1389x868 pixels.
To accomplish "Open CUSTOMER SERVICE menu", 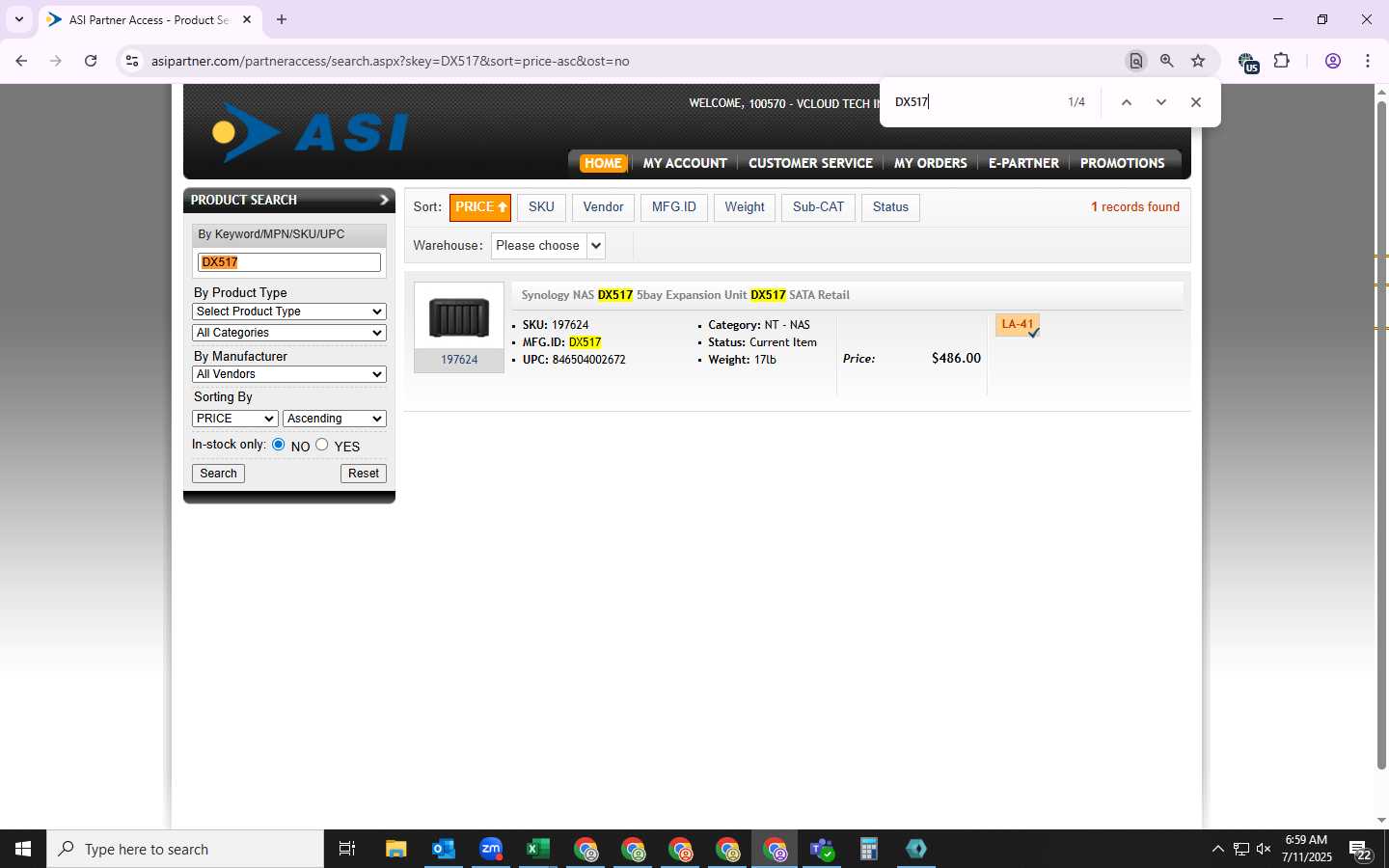I will click(x=810, y=163).
